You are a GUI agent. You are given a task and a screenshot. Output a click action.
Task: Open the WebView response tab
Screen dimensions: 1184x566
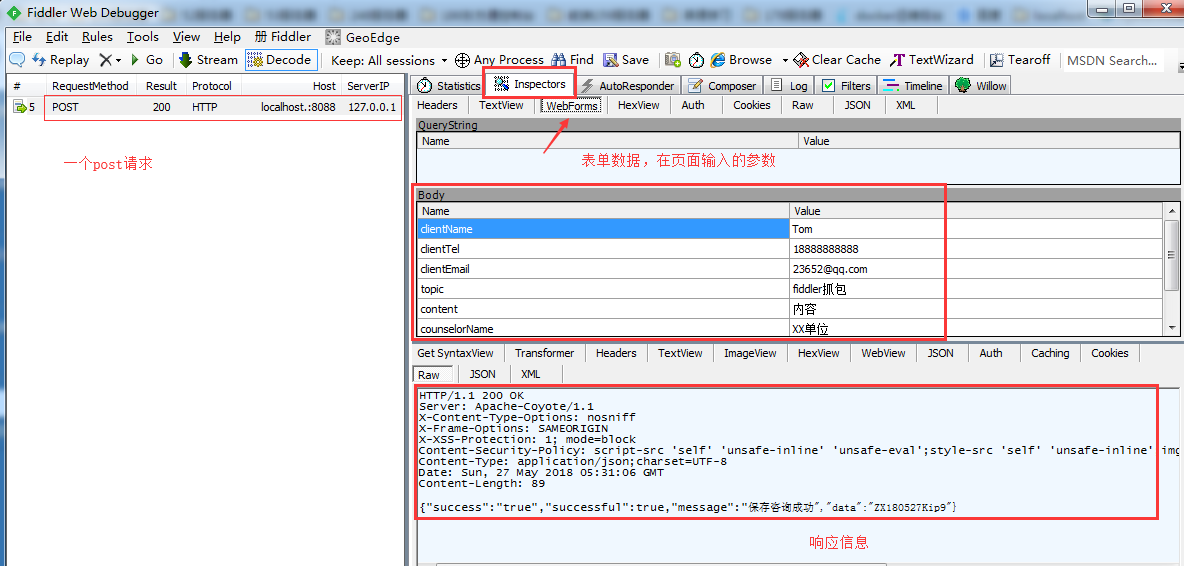coord(883,353)
